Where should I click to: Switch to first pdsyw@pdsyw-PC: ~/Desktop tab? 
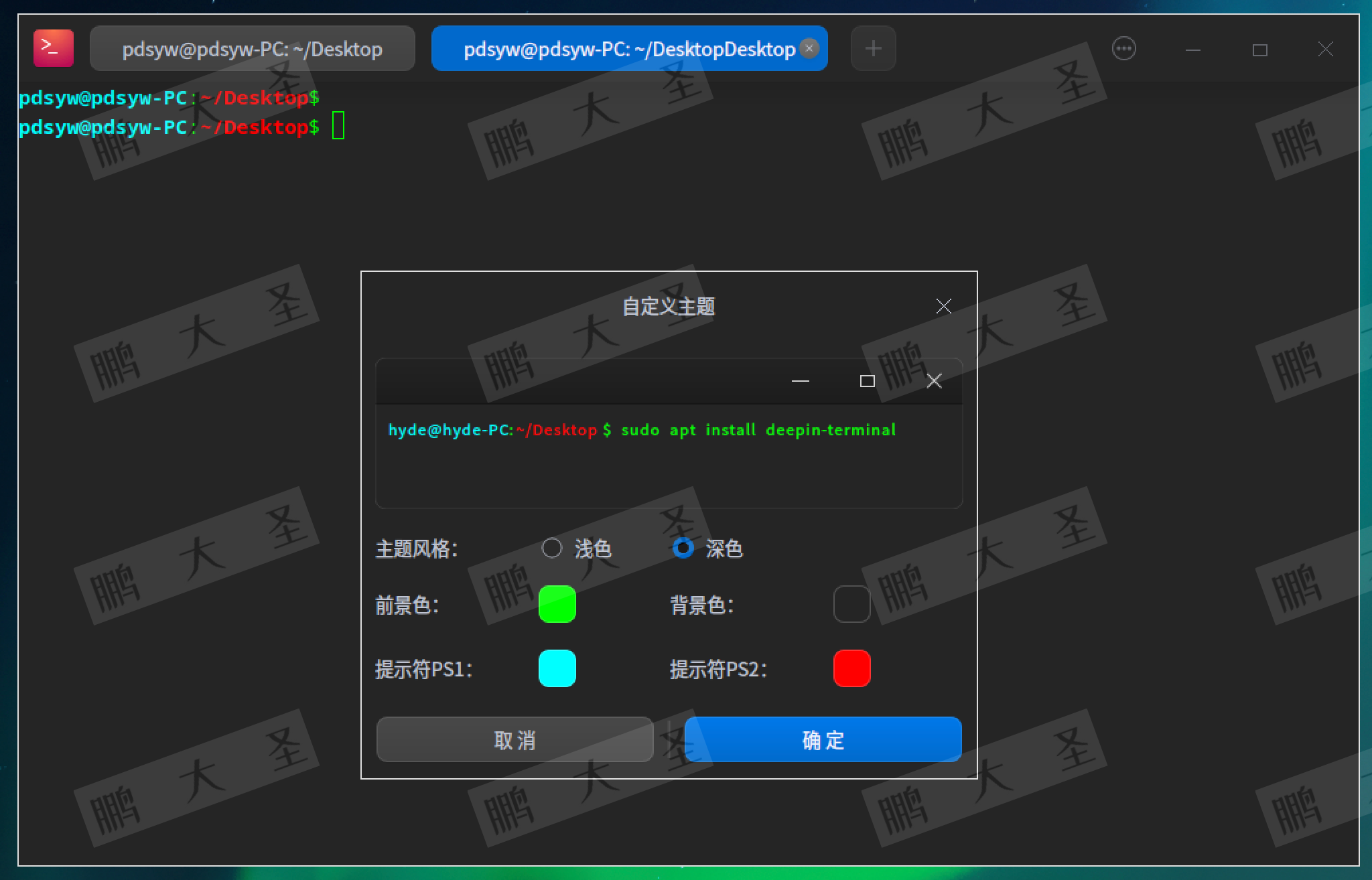[x=252, y=48]
